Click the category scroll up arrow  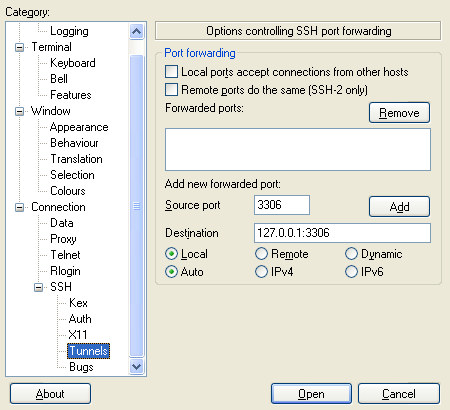pos(136,32)
